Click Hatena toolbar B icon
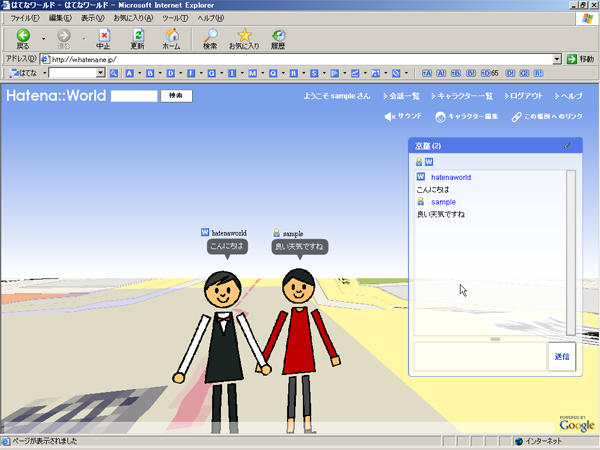The image size is (600, 450). pos(150,73)
